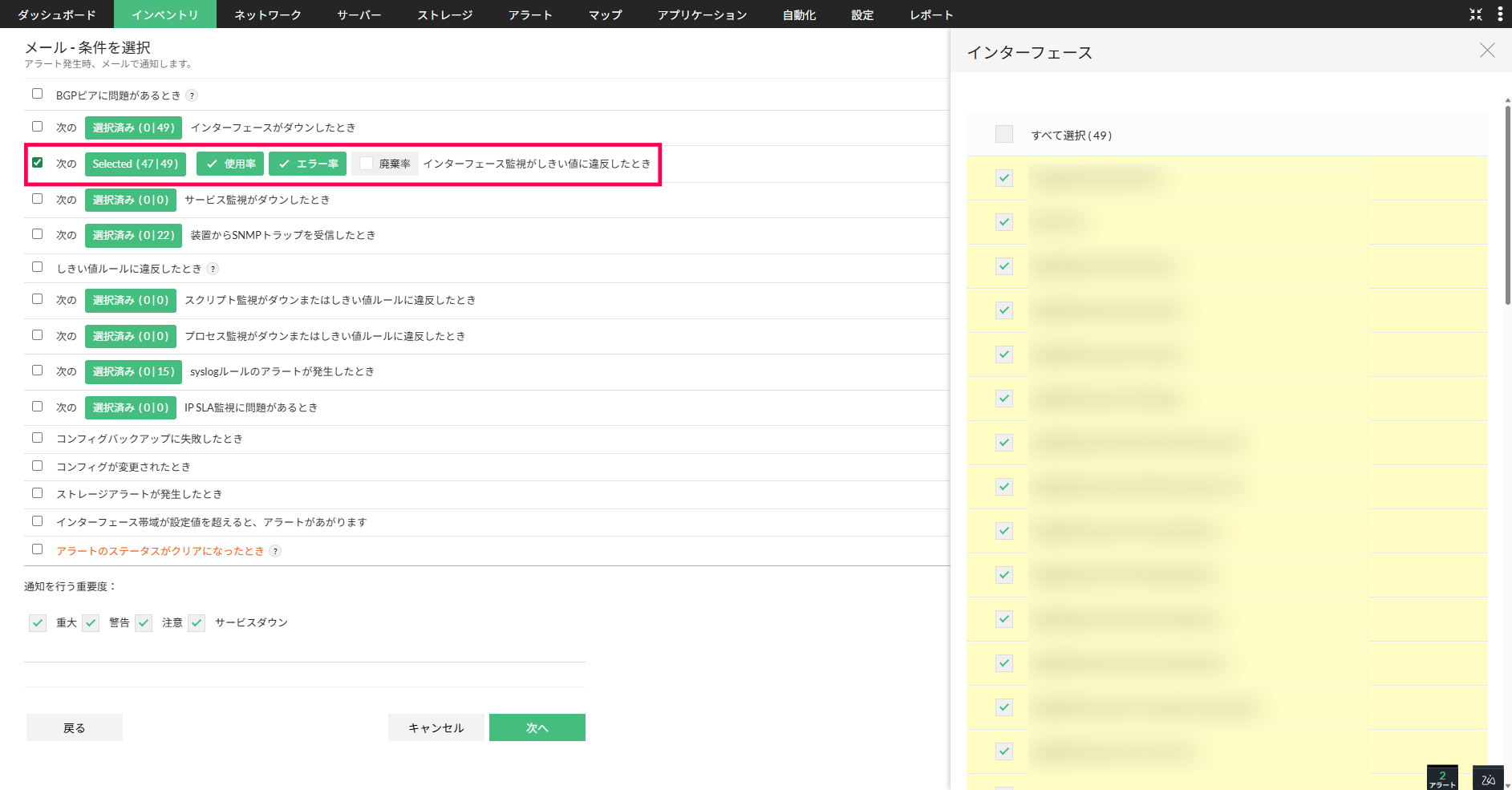The width and height of the screenshot is (1512, 790).
Task: Go to the 設定 tab
Action: 863,14
